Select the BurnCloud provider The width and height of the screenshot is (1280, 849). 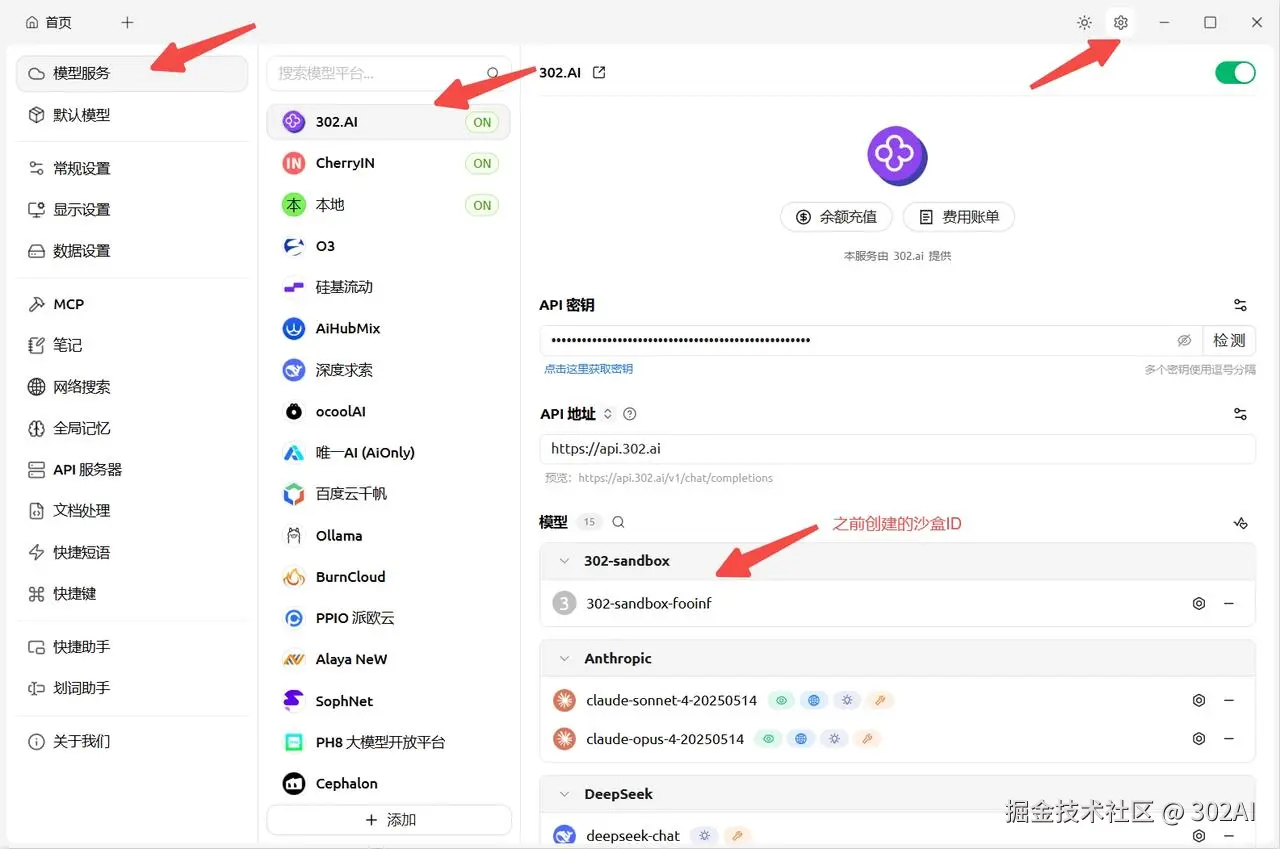(x=389, y=577)
